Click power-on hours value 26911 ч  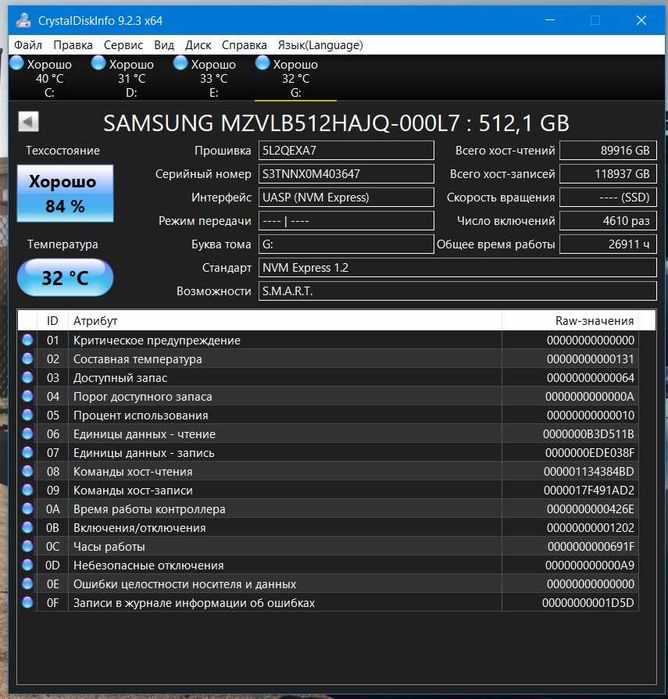click(x=608, y=244)
